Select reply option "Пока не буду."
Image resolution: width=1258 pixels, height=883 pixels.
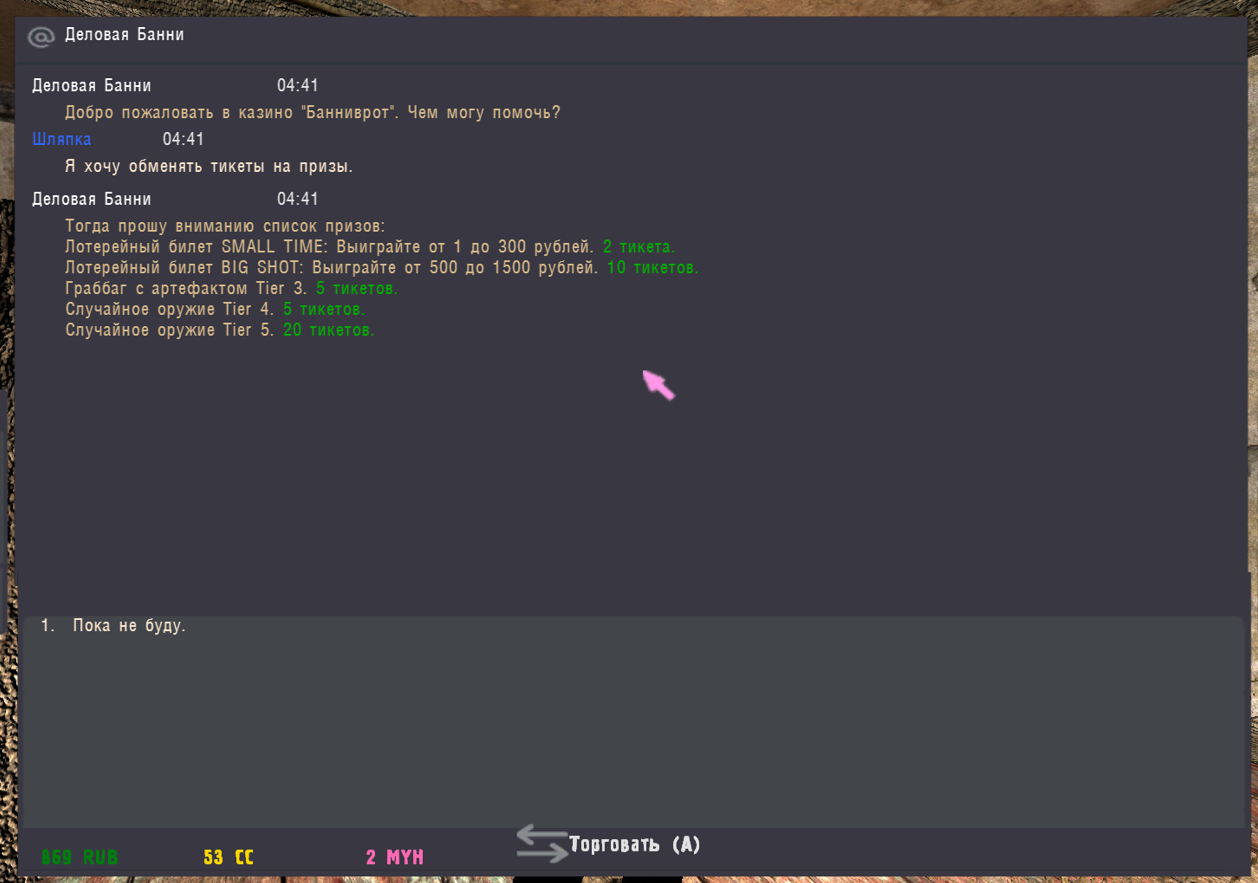129,626
